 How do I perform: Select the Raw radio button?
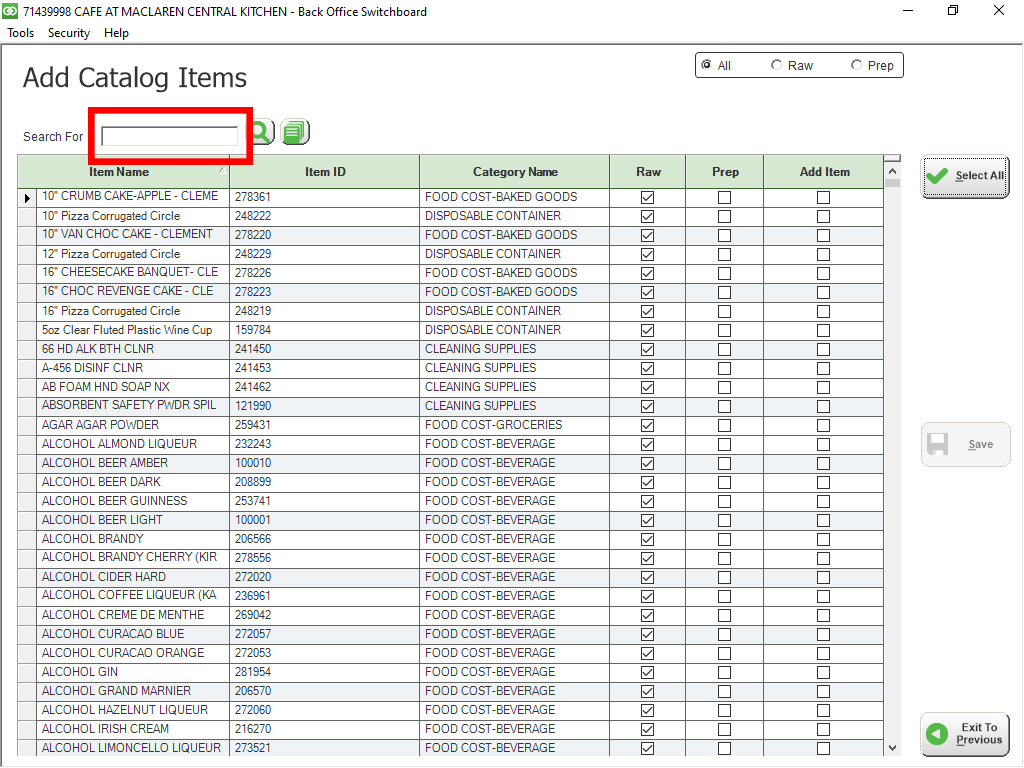777,64
